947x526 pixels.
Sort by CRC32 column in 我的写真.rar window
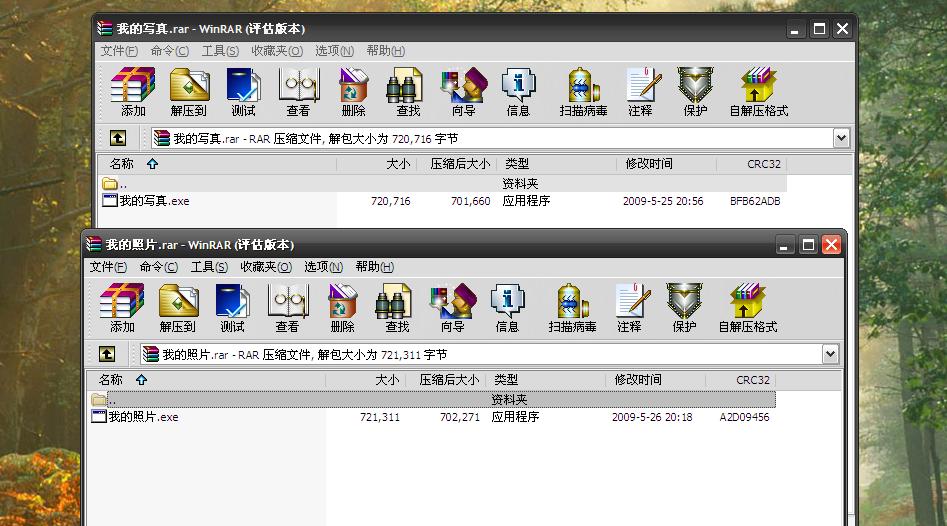point(752,164)
